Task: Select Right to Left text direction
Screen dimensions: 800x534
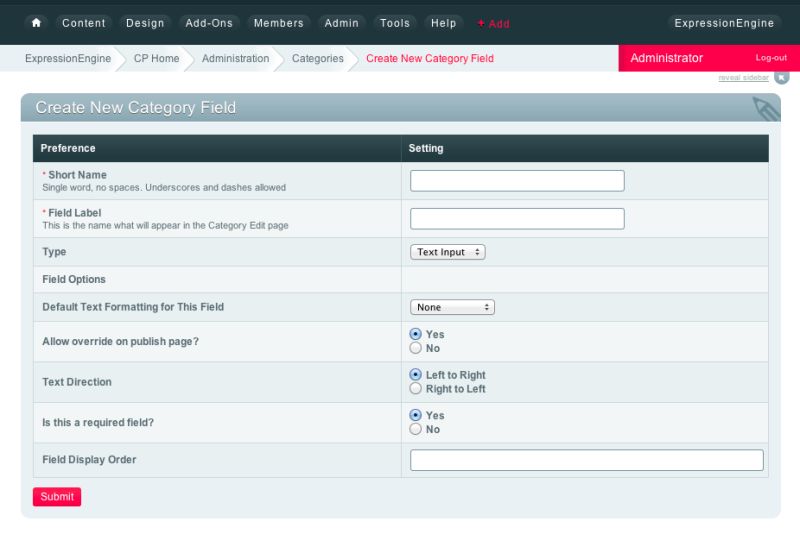Action: [x=415, y=388]
